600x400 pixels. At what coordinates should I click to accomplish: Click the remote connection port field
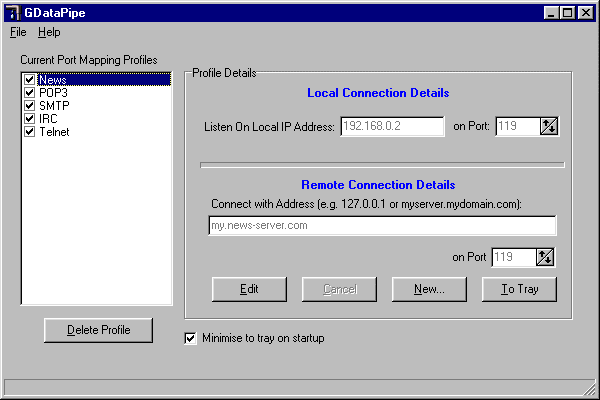pyautogui.click(x=514, y=257)
